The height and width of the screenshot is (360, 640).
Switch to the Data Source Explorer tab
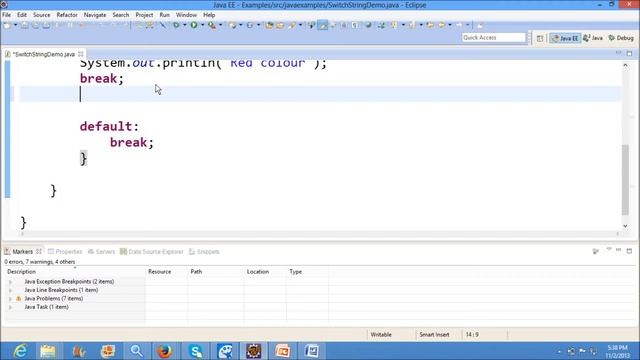click(152, 251)
